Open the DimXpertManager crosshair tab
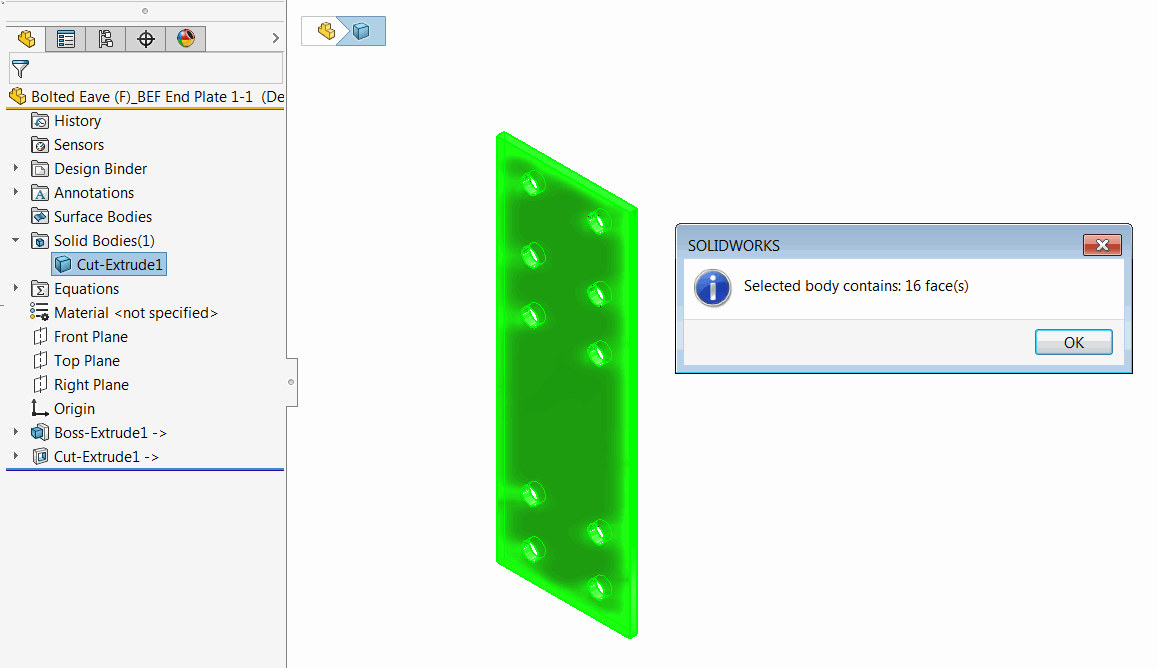Image resolution: width=1158 pixels, height=668 pixels. [145, 38]
